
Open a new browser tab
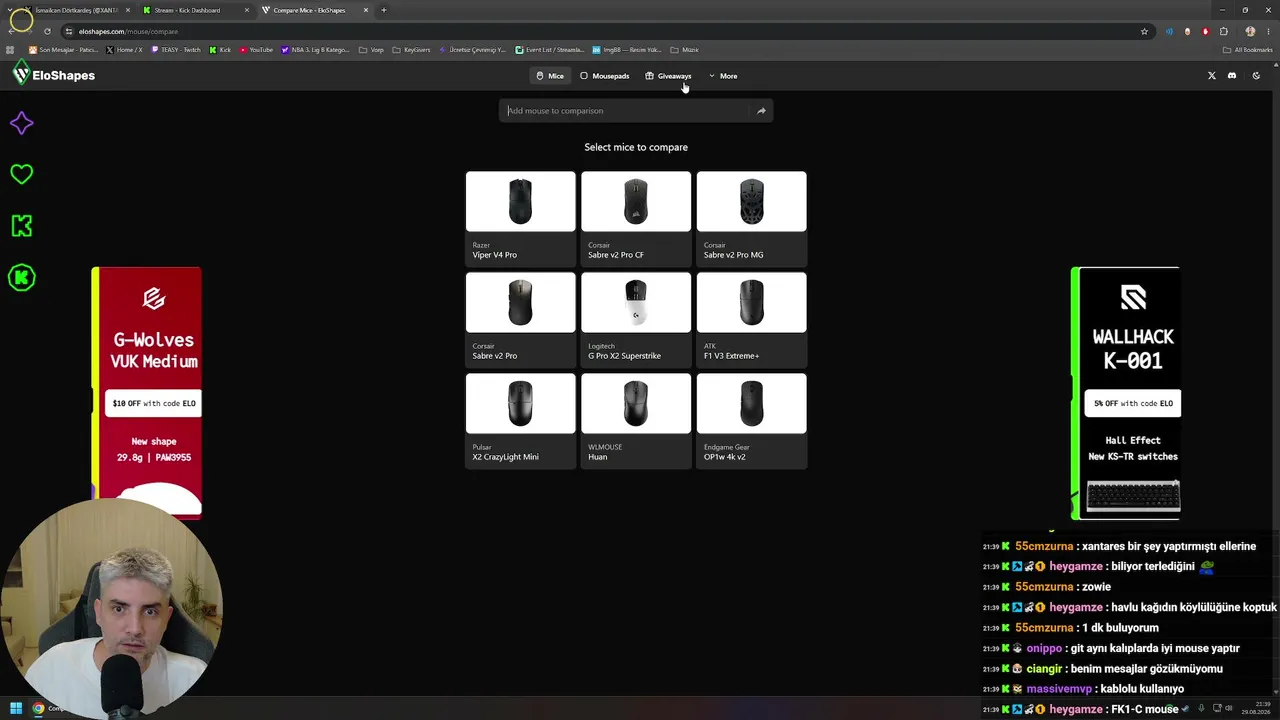[384, 10]
